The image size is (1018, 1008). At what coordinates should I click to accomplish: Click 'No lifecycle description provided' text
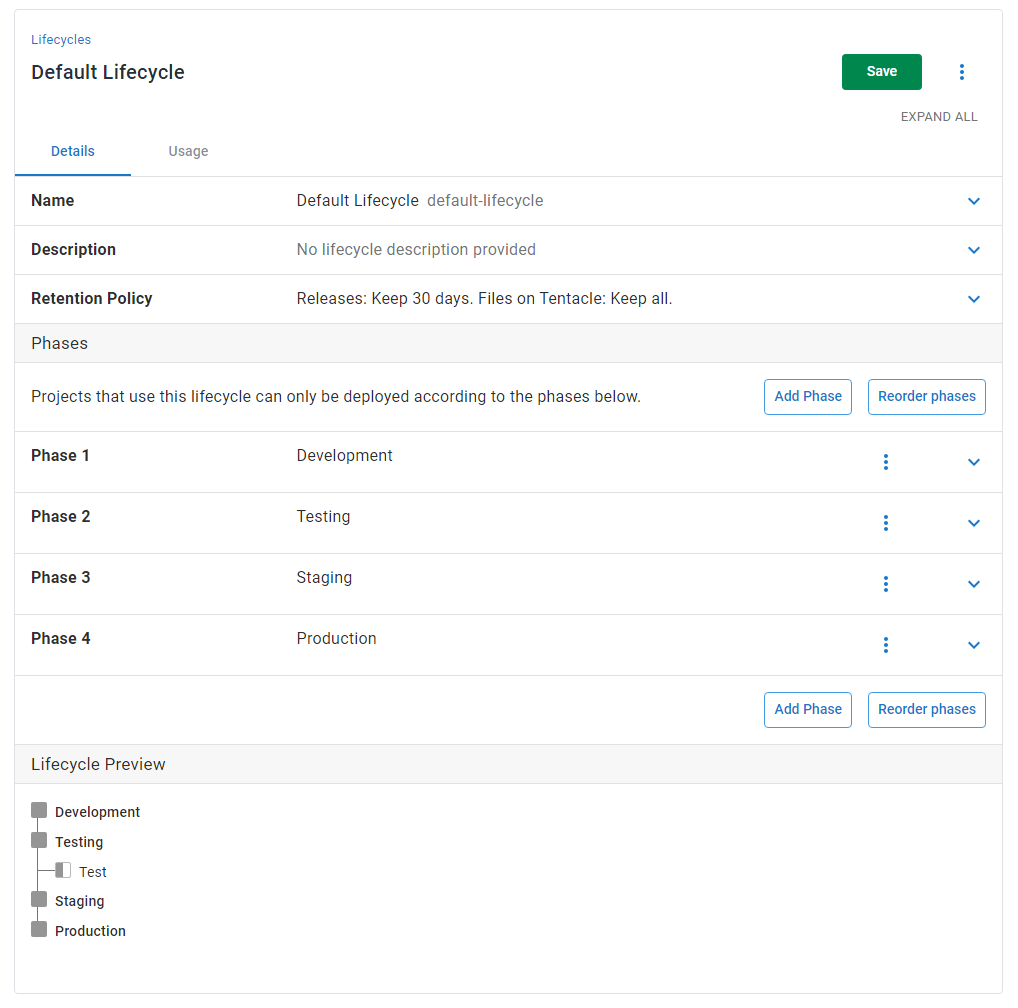(416, 249)
